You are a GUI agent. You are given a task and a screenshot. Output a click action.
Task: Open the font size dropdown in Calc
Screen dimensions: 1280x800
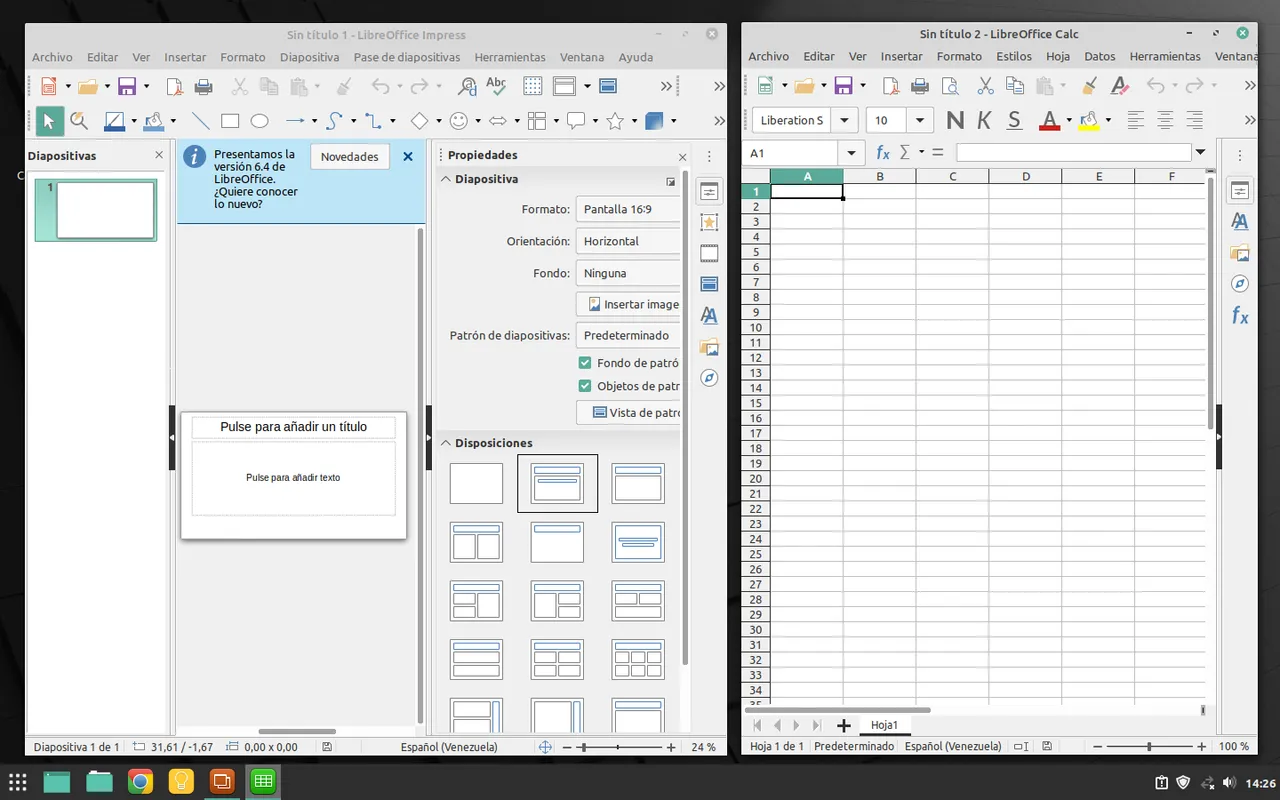pyautogui.click(x=920, y=120)
